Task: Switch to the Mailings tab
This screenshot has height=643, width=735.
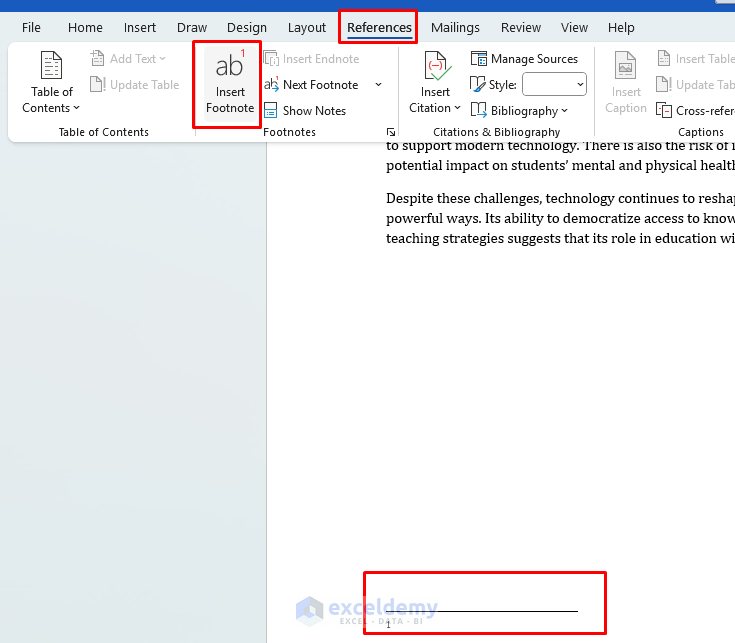Action: tap(455, 28)
